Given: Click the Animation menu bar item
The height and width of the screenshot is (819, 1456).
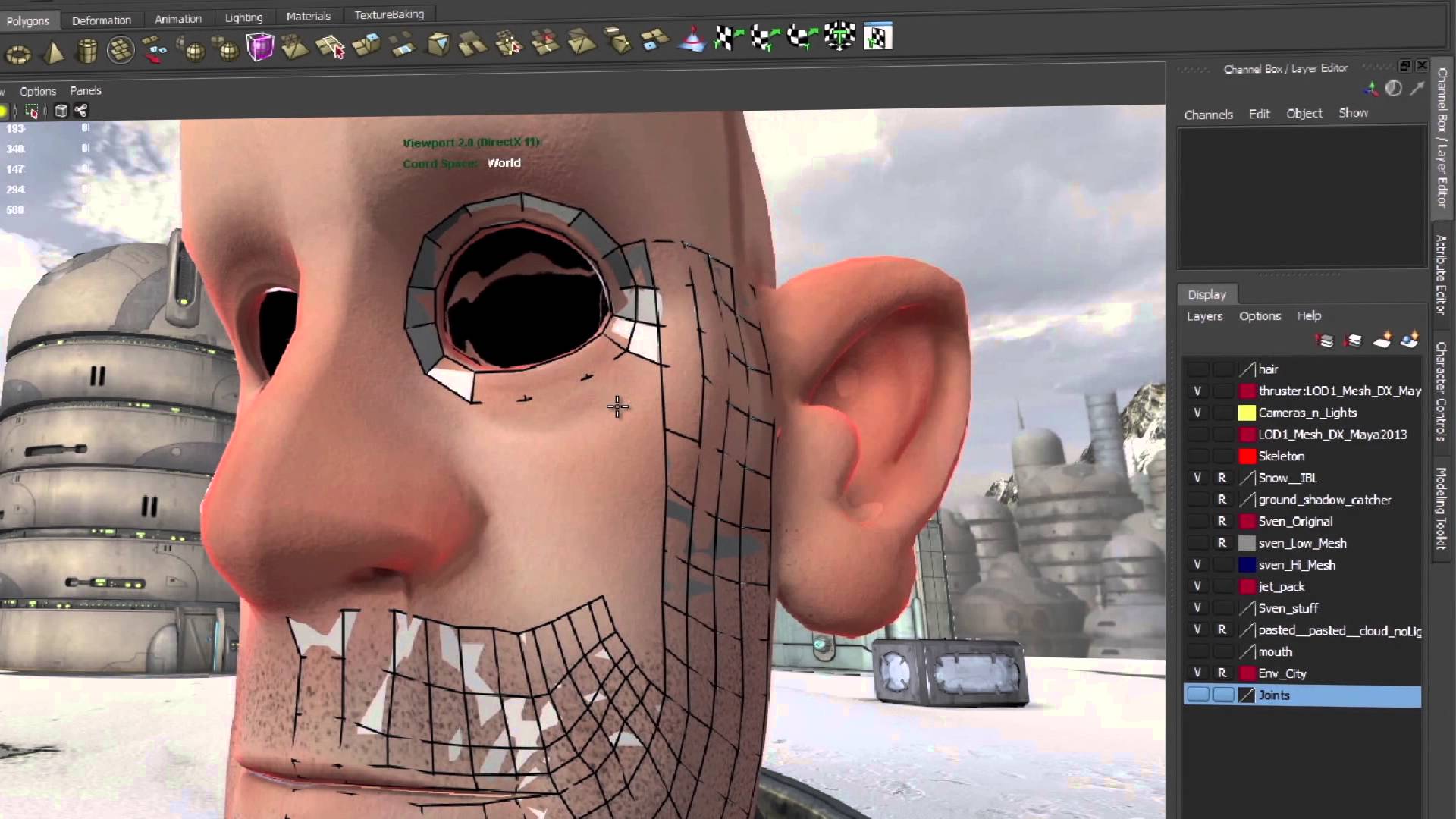Looking at the screenshot, I should click(178, 14).
